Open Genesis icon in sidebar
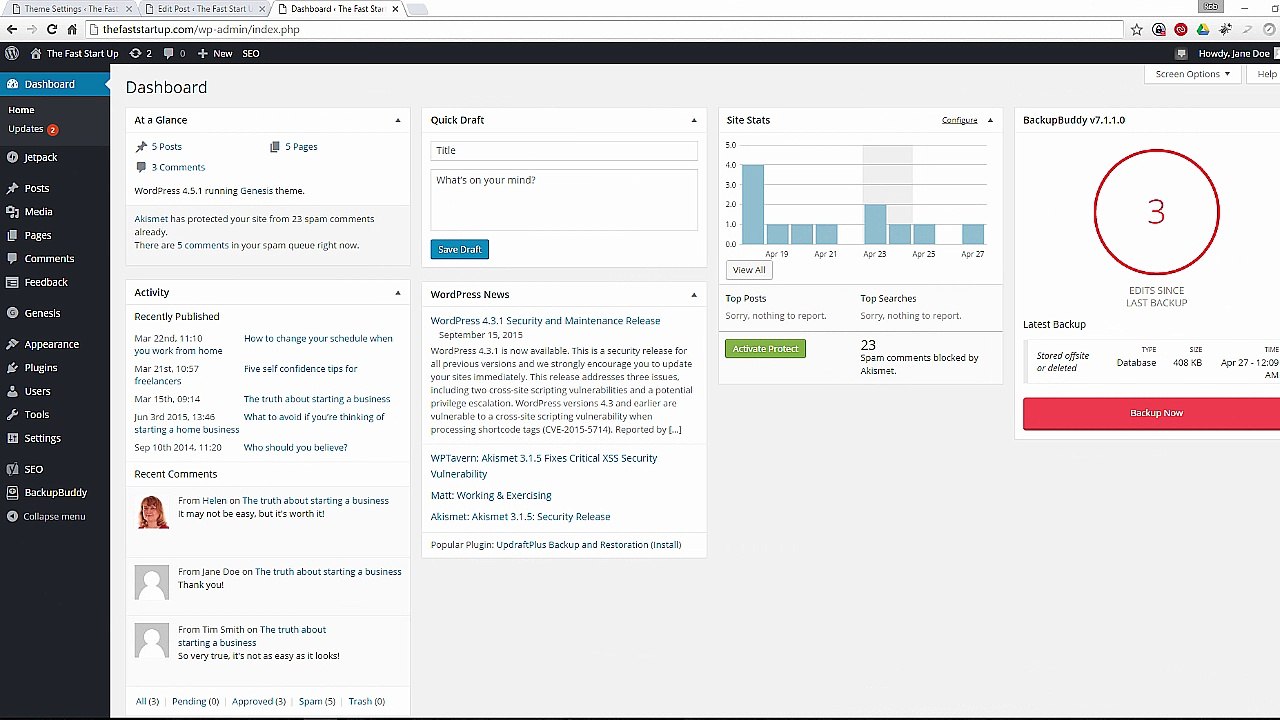The image size is (1280, 720). tap(12, 313)
